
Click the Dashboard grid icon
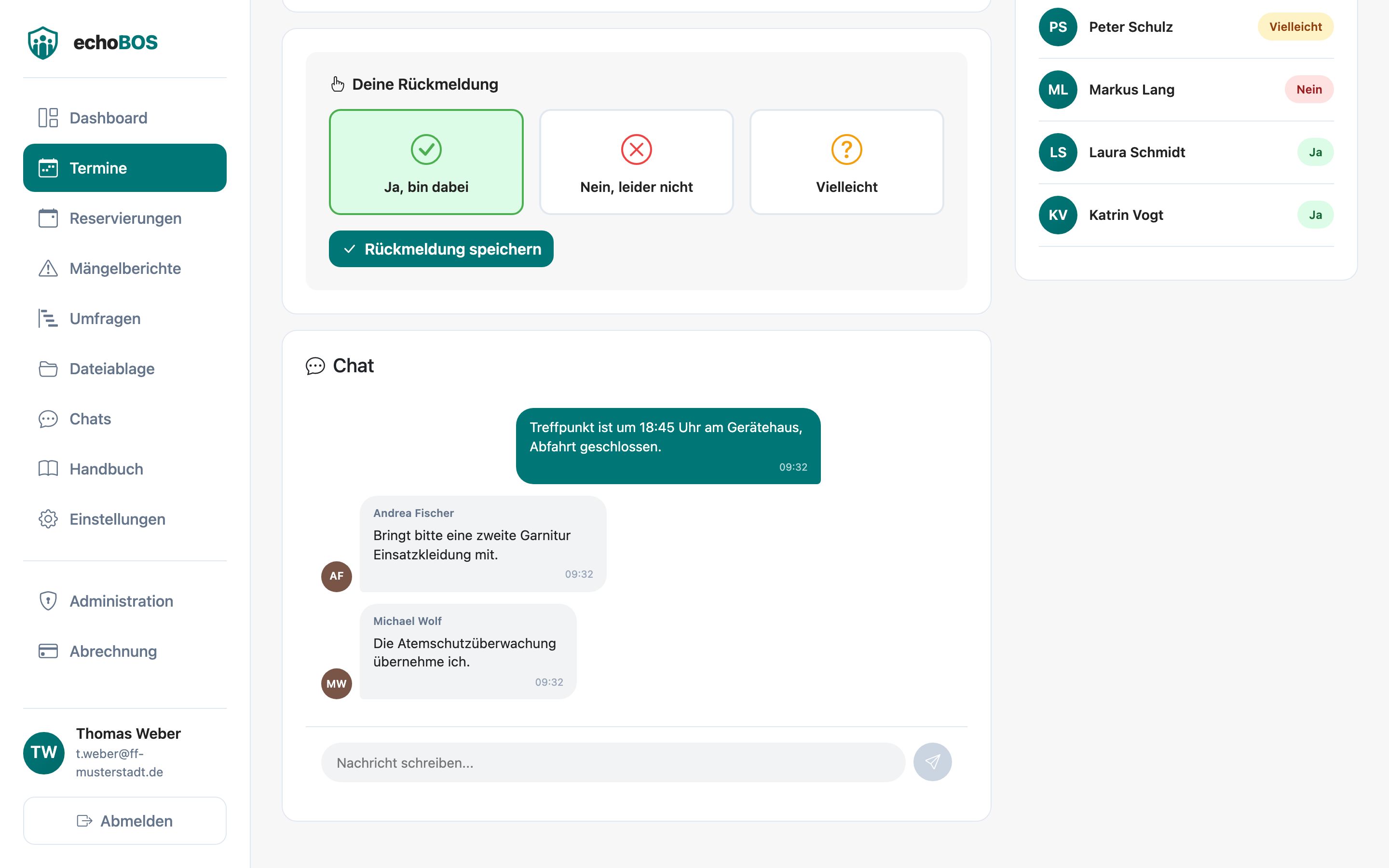pos(48,118)
